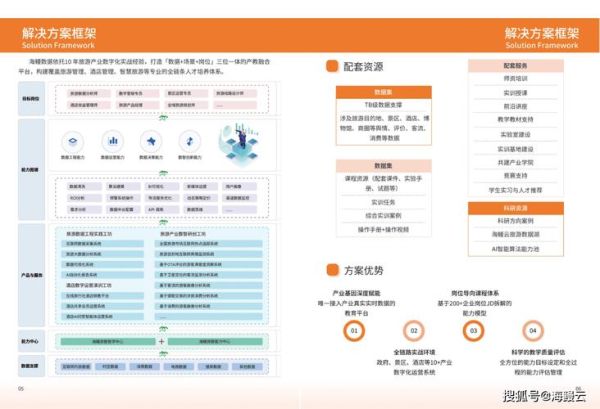This screenshot has height=409, width=600.
Task: Click the 实验室建设 row
Action: 515,134
